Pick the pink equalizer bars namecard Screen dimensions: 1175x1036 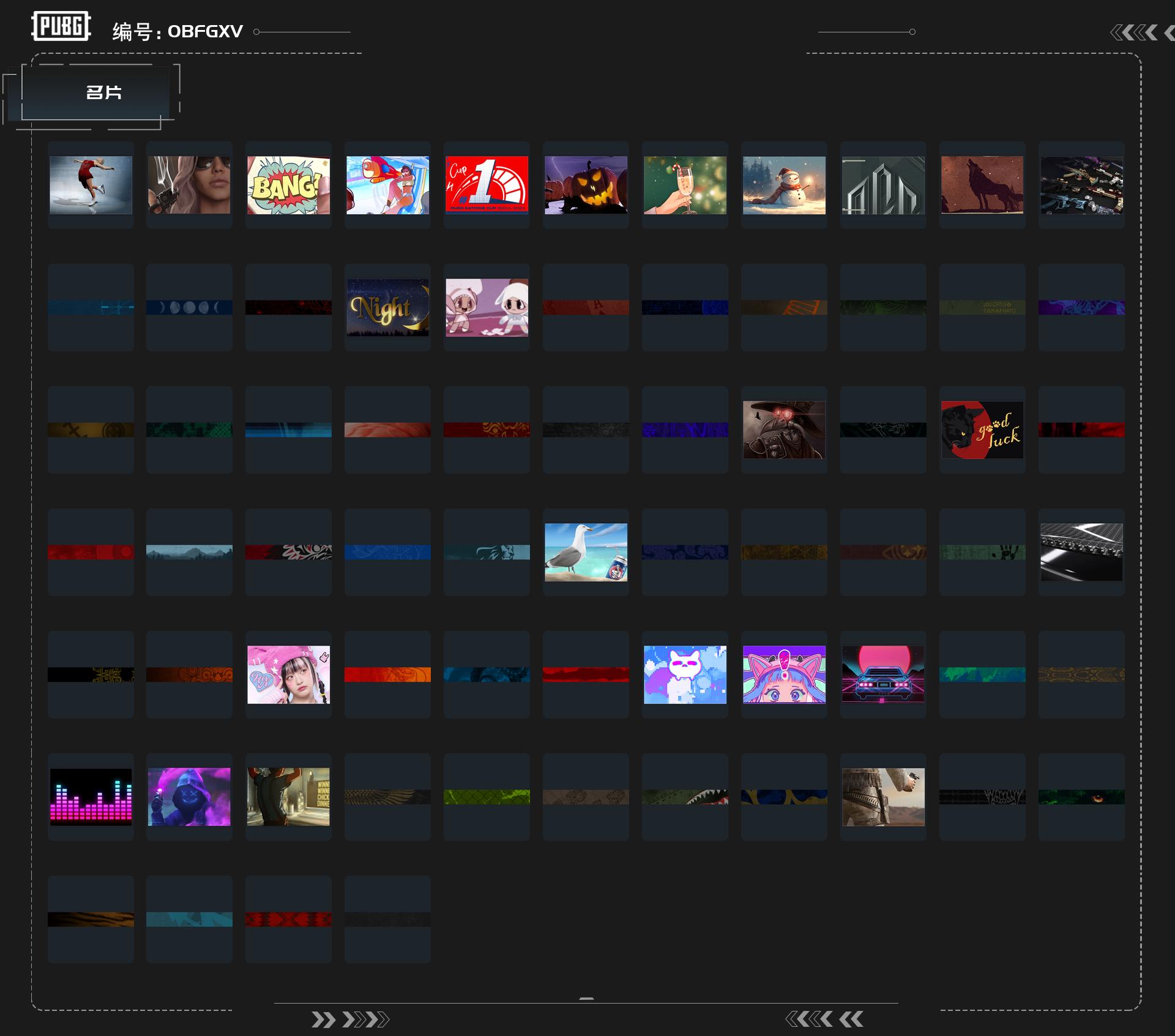click(91, 797)
